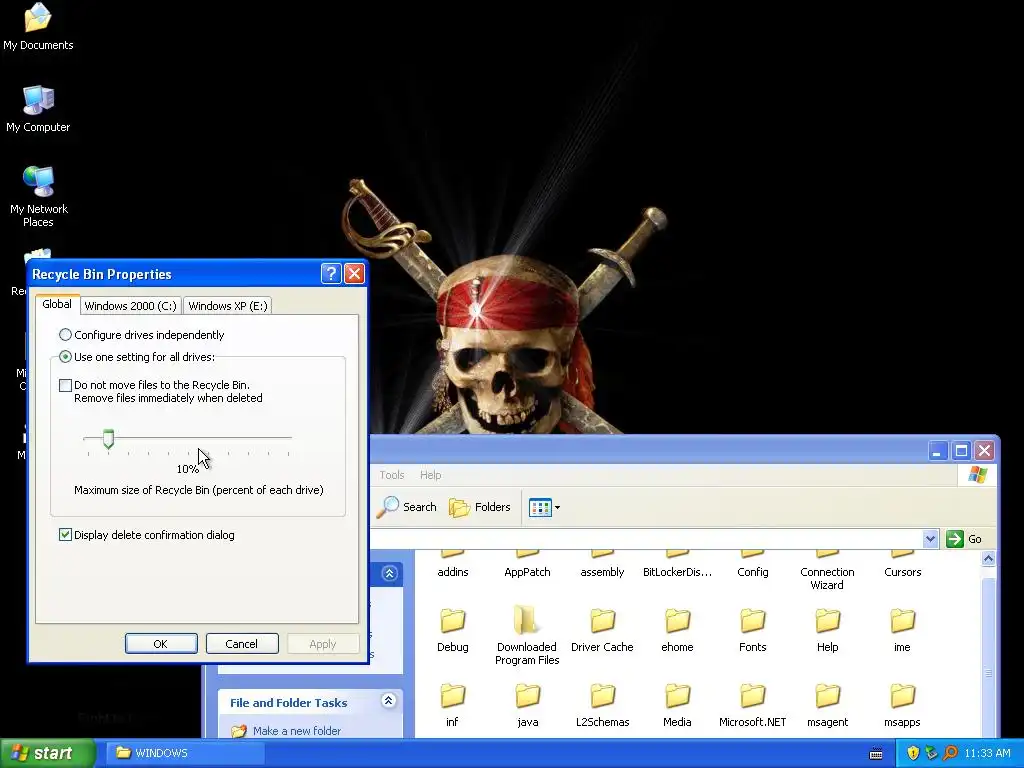Select the Connection Wizard folder
The image size is (1024, 768).
click(827, 571)
